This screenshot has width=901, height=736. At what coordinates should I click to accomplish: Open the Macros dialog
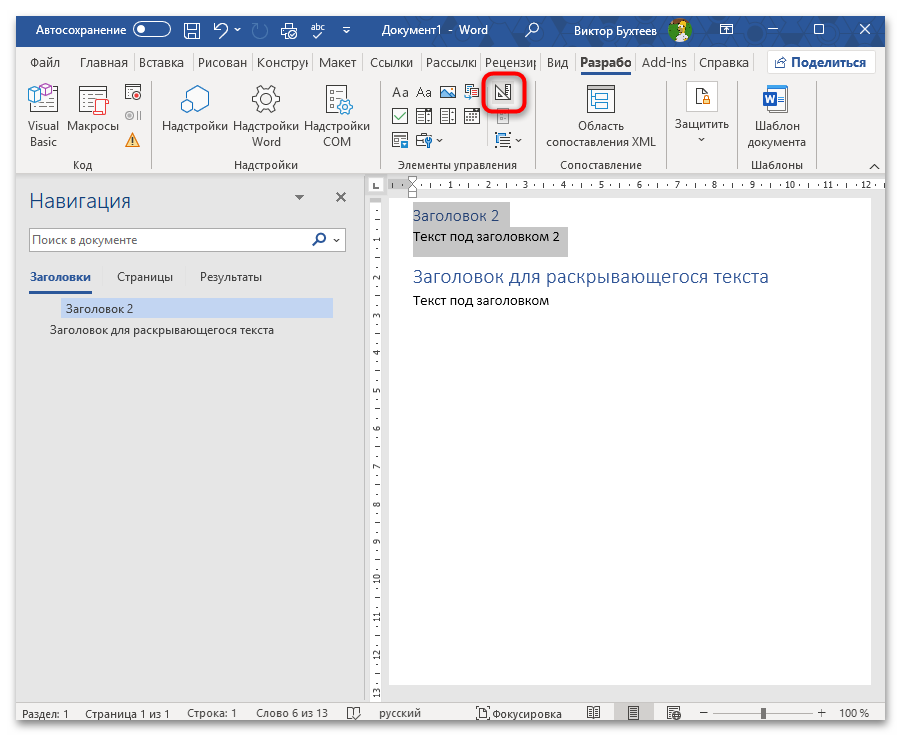pyautogui.click(x=93, y=116)
